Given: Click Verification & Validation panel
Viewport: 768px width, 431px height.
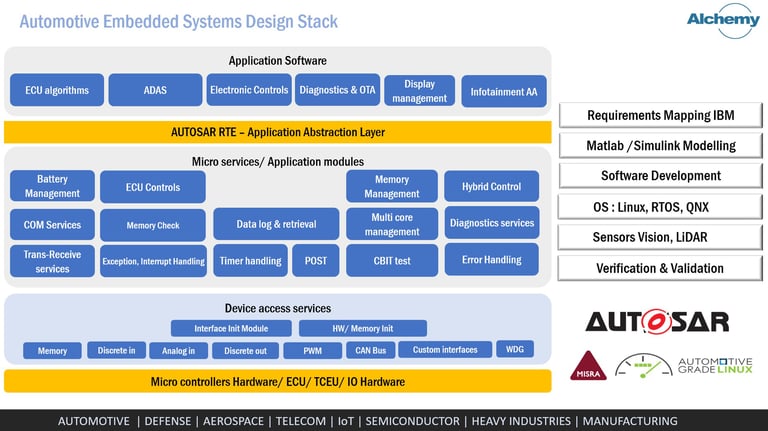Looking at the screenshot, I should click(x=660, y=268).
